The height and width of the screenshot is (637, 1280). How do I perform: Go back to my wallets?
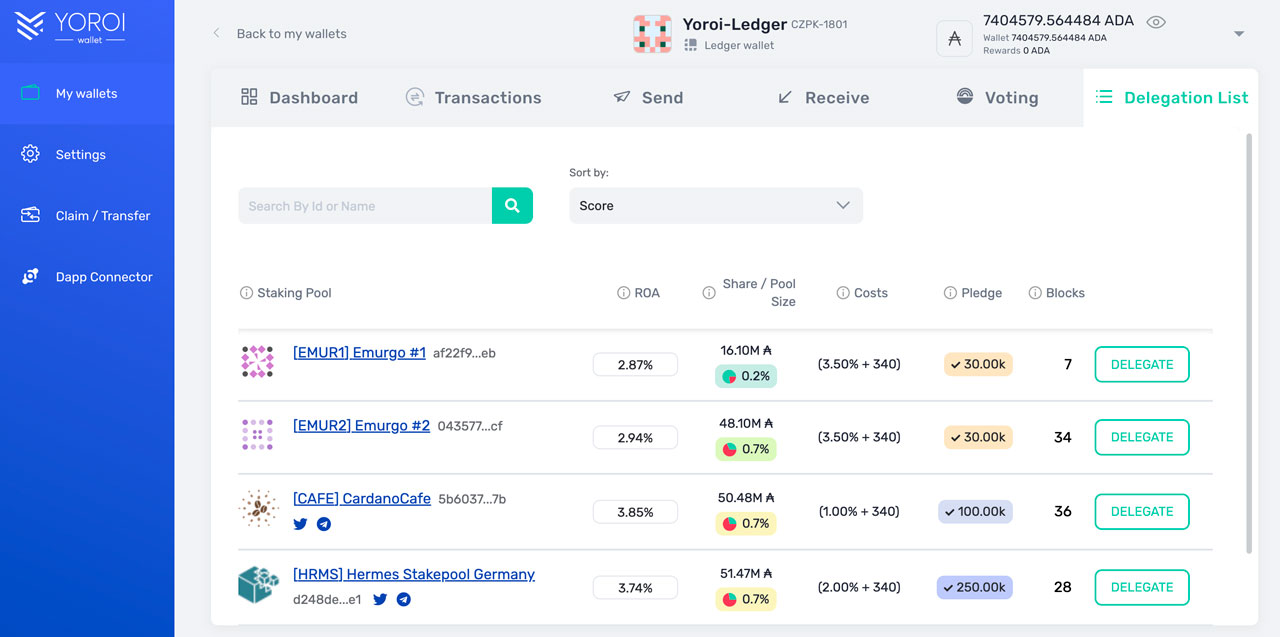click(280, 33)
